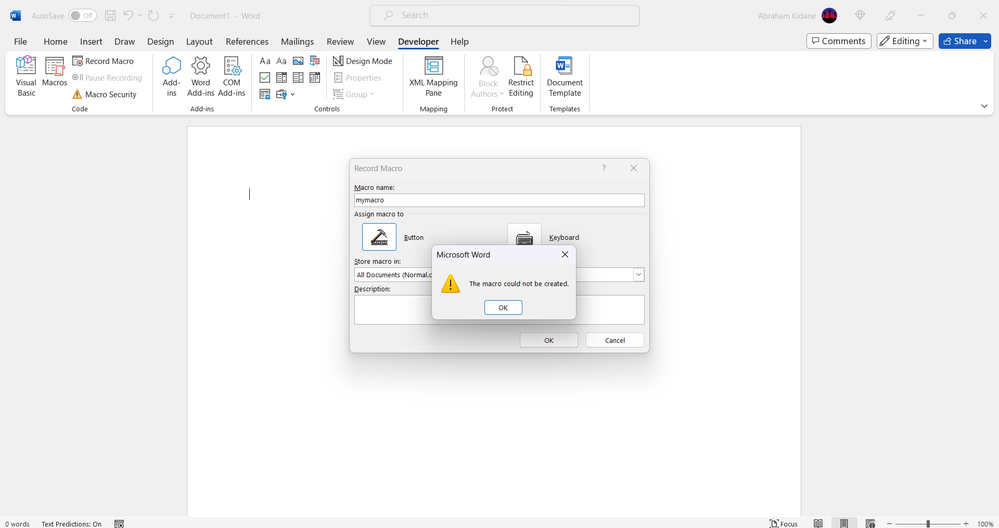Switch to the Mailings tab
Viewport: 999px width, 528px height.
coord(298,41)
